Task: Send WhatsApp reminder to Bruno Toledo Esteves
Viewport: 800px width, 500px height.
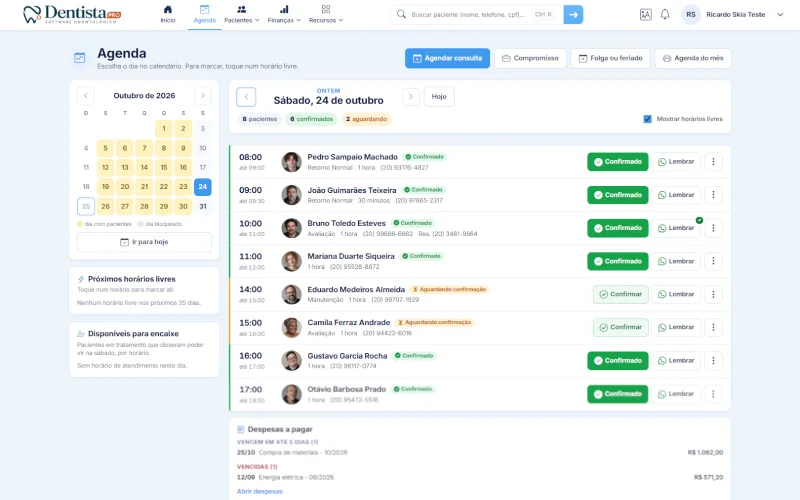Action: [676, 228]
